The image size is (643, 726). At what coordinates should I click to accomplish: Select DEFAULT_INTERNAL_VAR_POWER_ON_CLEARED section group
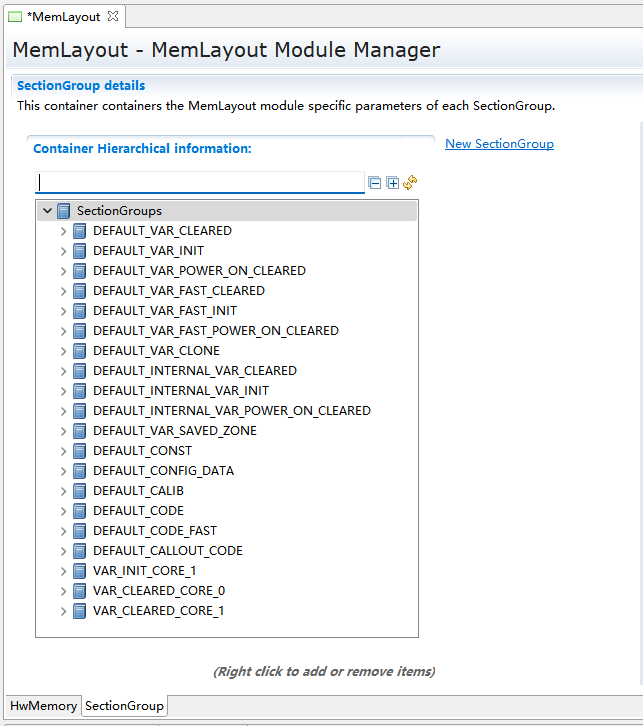(231, 411)
